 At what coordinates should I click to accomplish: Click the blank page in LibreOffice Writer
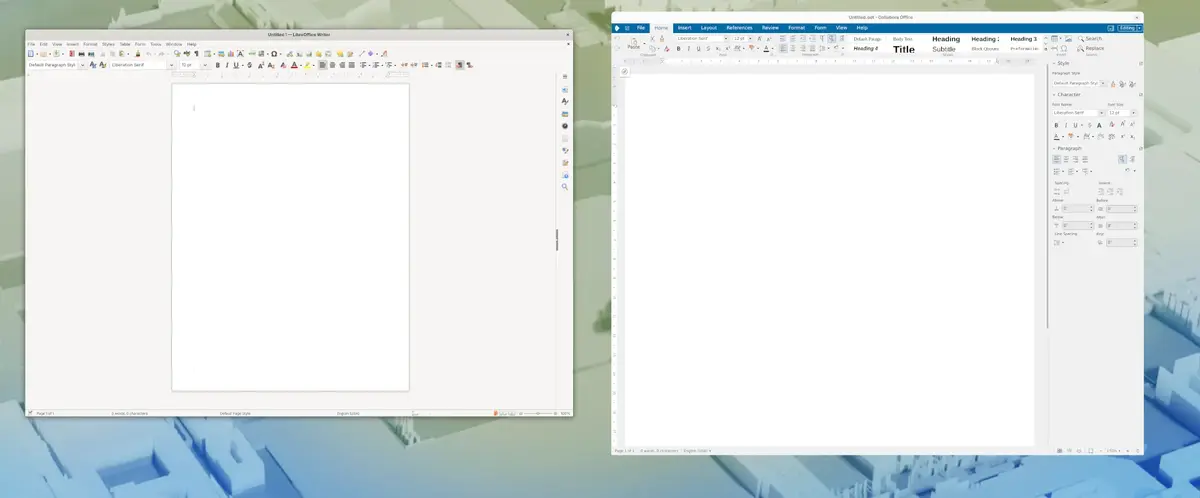(290, 237)
